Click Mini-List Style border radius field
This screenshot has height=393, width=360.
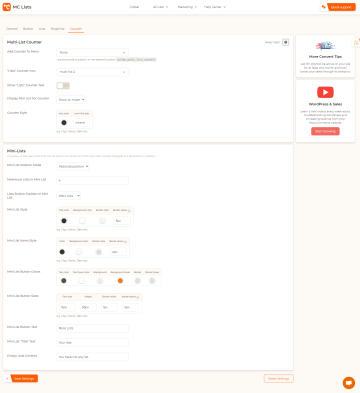pos(122,221)
